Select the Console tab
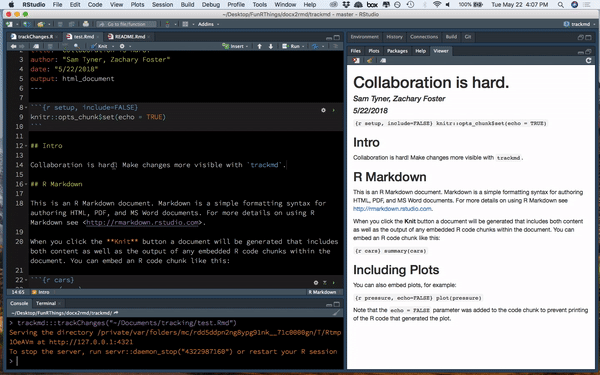 19,303
